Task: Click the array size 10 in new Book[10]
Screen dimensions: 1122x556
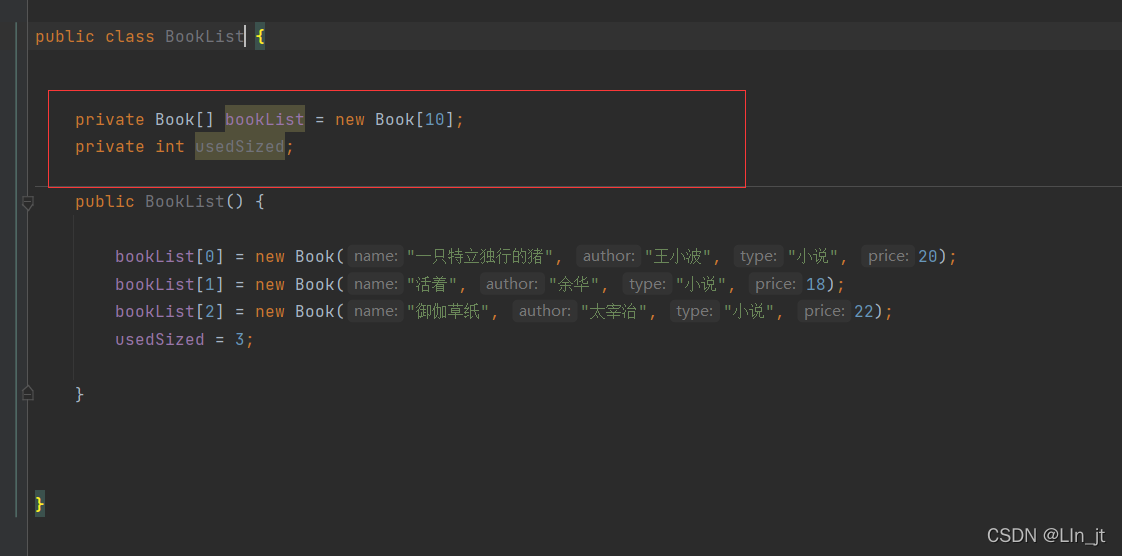Action: (x=435, y=119)
